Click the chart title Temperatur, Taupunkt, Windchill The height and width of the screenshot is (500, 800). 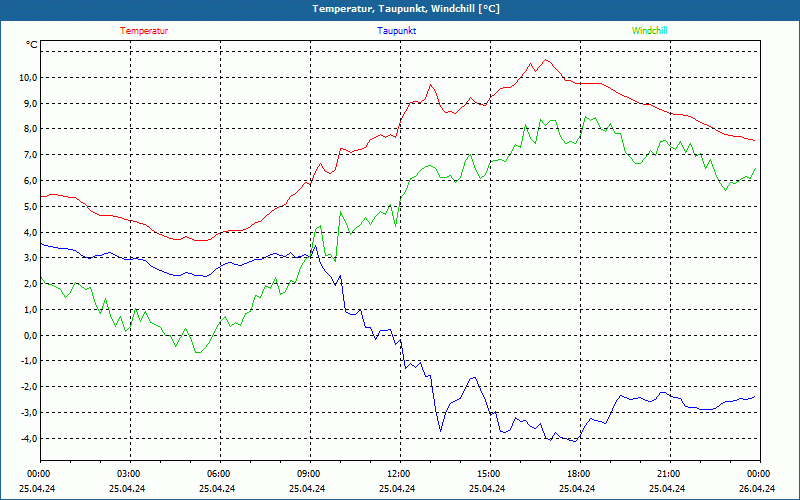pyautogui.click(x=406, y=9)
